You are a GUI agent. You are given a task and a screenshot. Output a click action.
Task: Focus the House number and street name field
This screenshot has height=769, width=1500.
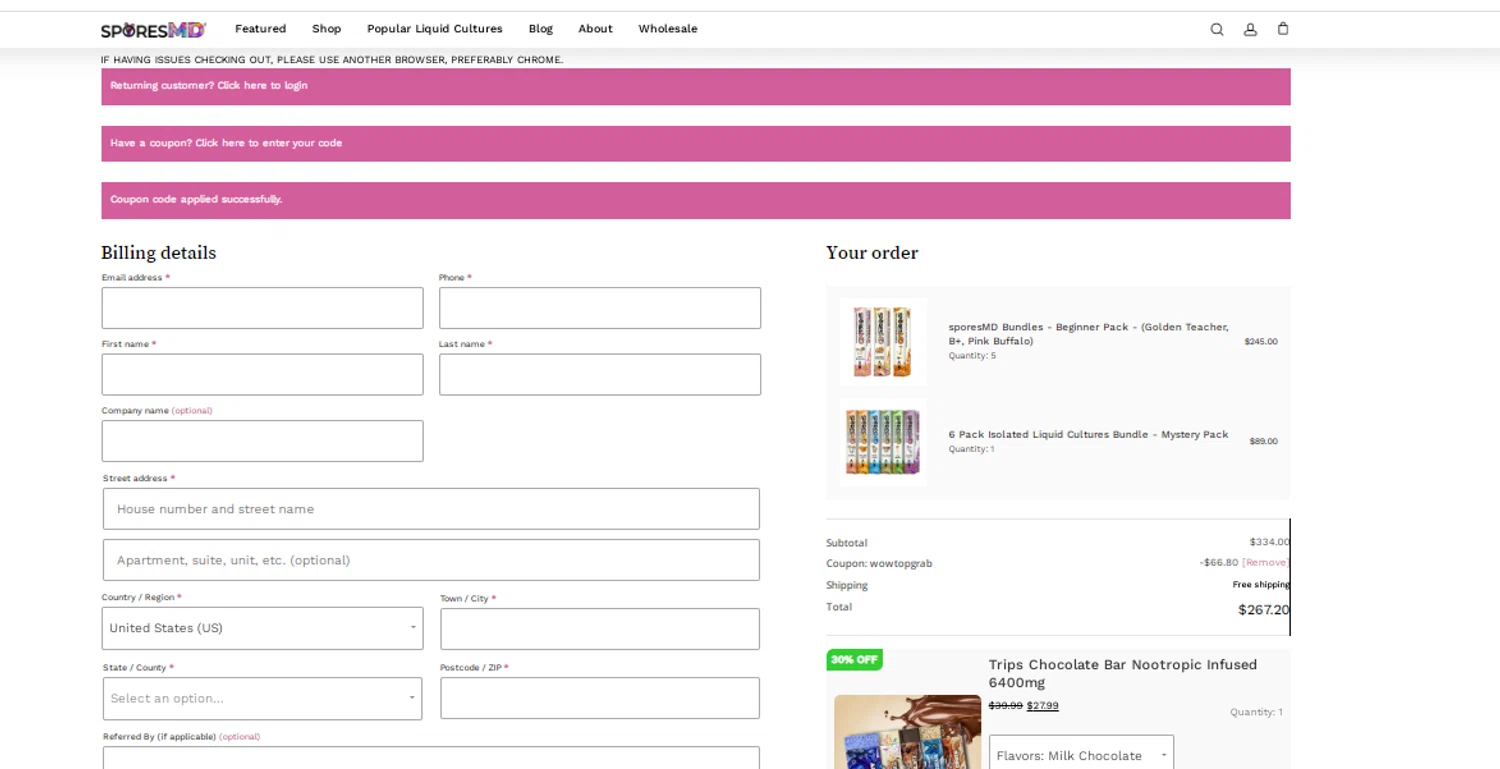431,509
